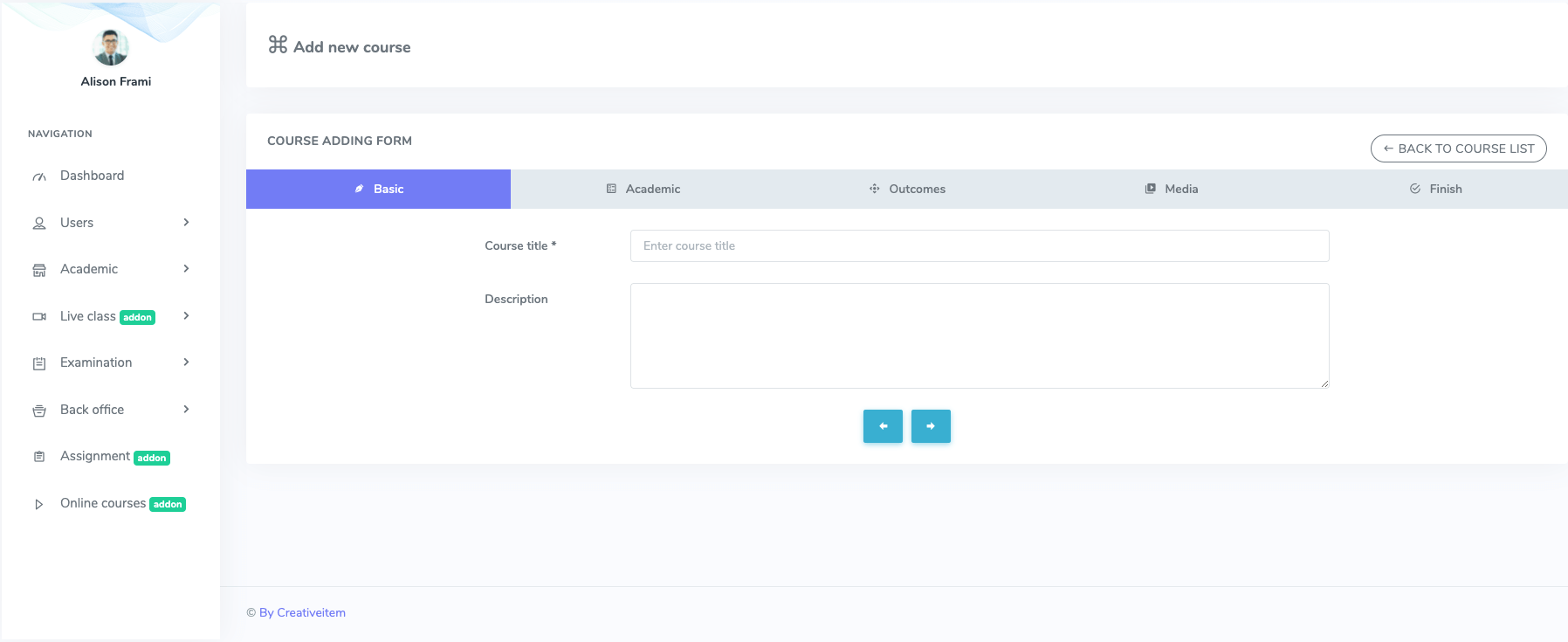
Task: Expand the Academic sidebar chevron
Action: pyautogui.click(x=186, y=269)
